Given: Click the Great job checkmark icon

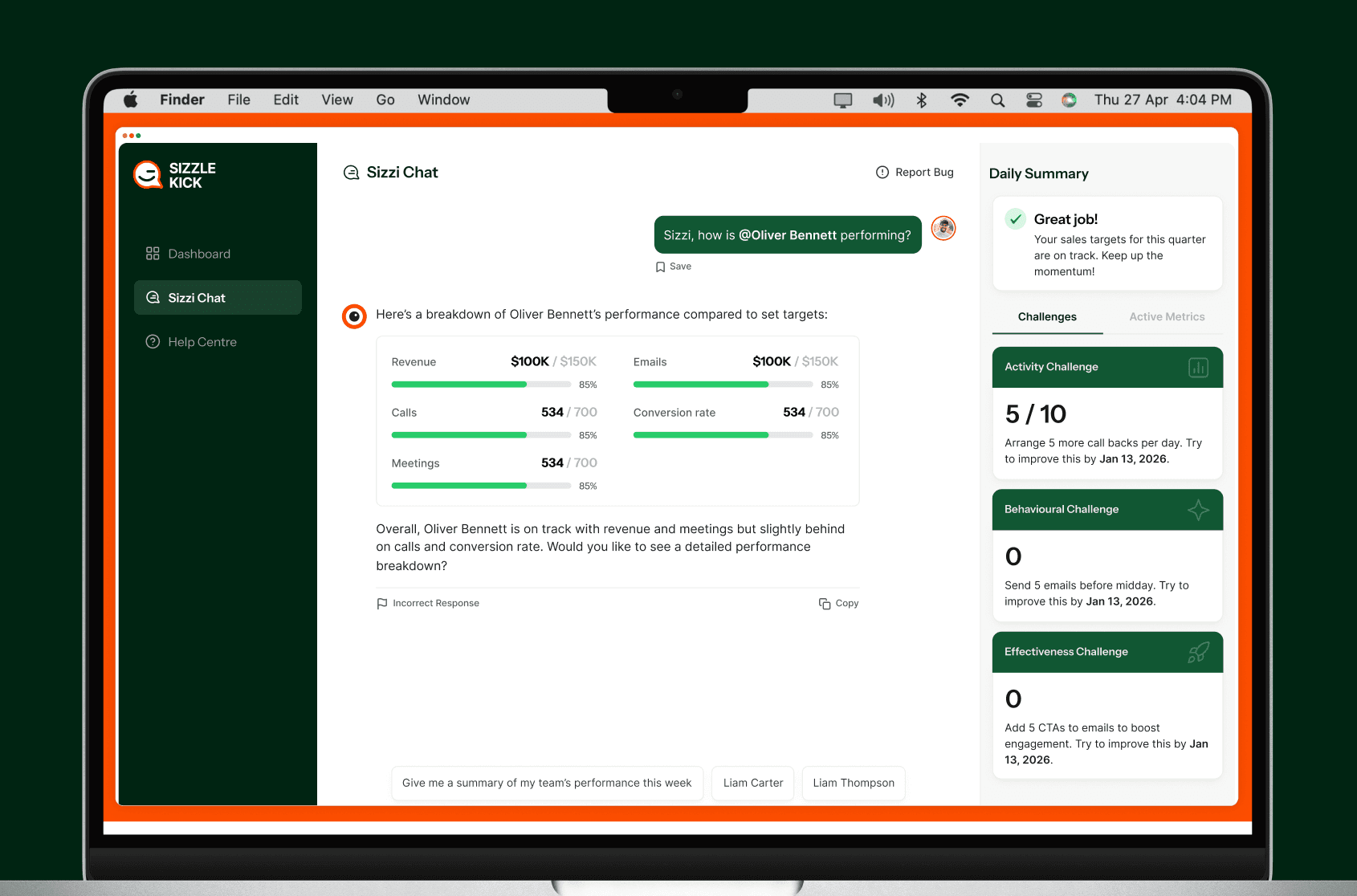Looking at the screenshot, I should point(1016,218).
